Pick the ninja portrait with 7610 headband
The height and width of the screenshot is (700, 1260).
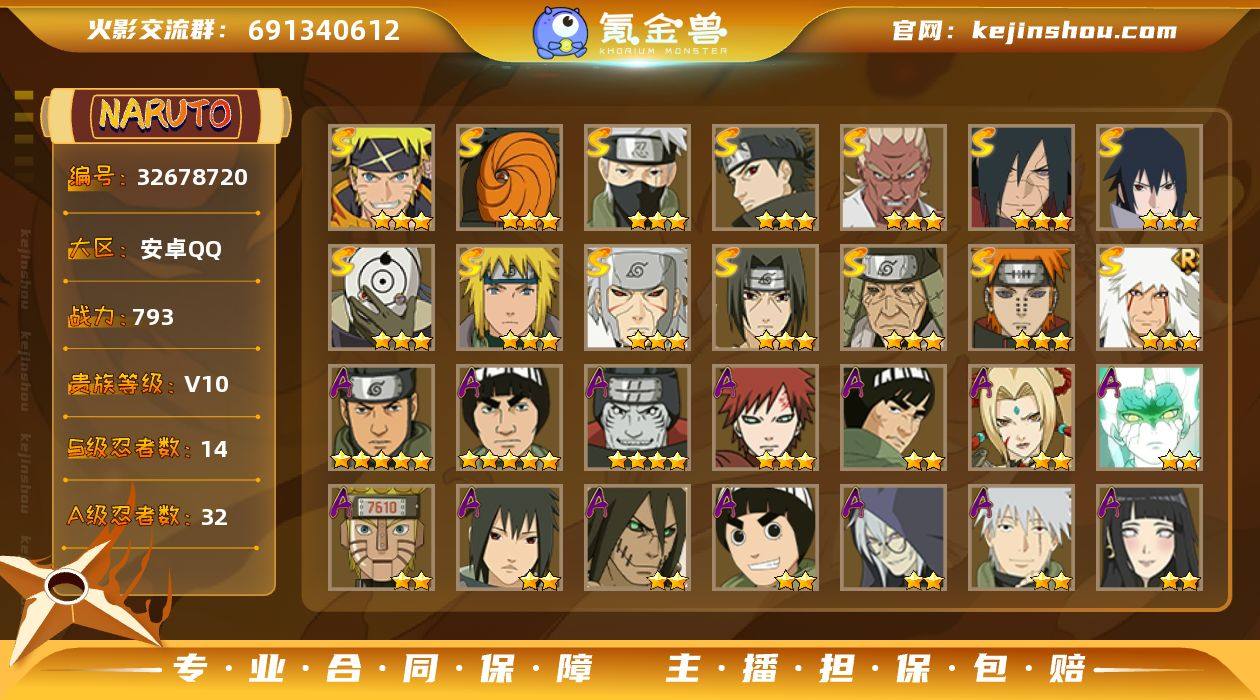382,538
